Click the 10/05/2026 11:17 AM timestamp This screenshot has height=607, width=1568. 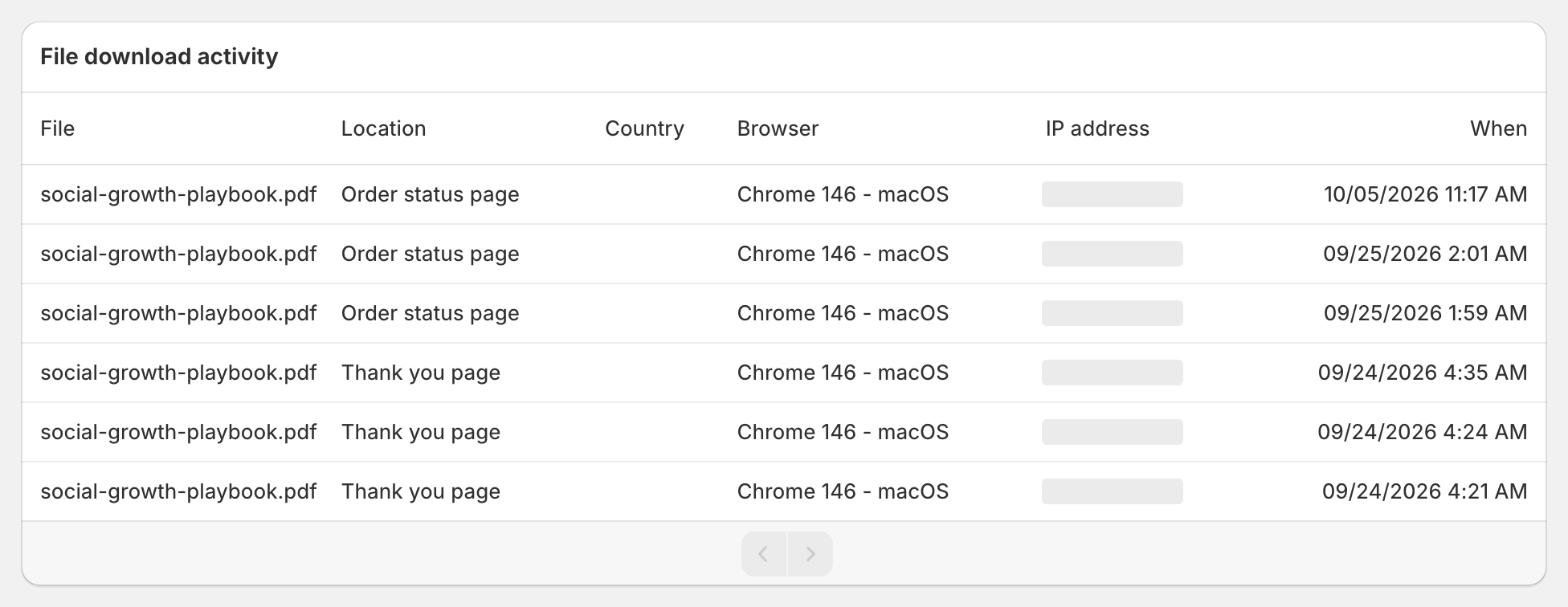point(1426,194)
